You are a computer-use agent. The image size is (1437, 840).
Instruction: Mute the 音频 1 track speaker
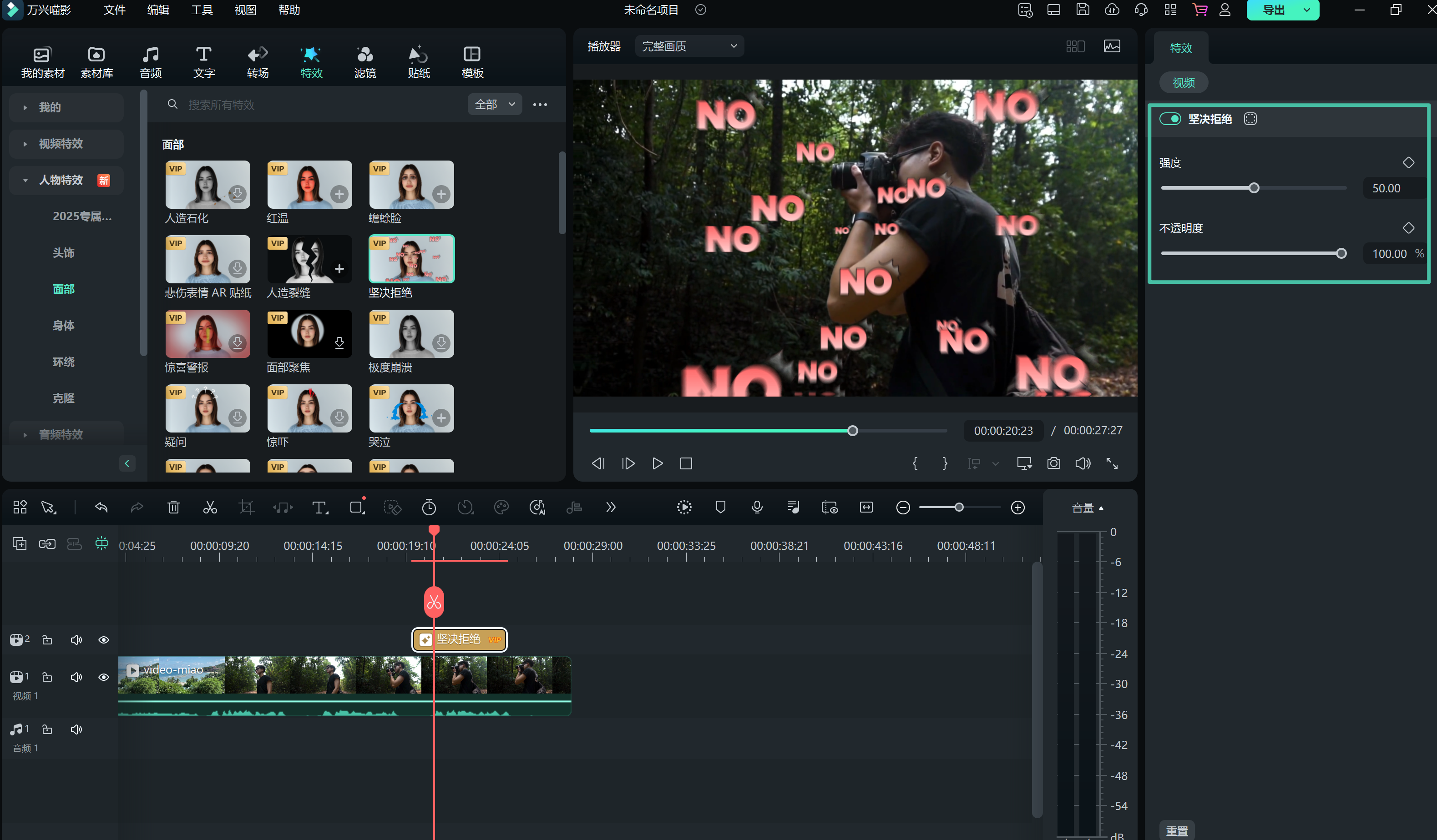(x=76, y=729)
